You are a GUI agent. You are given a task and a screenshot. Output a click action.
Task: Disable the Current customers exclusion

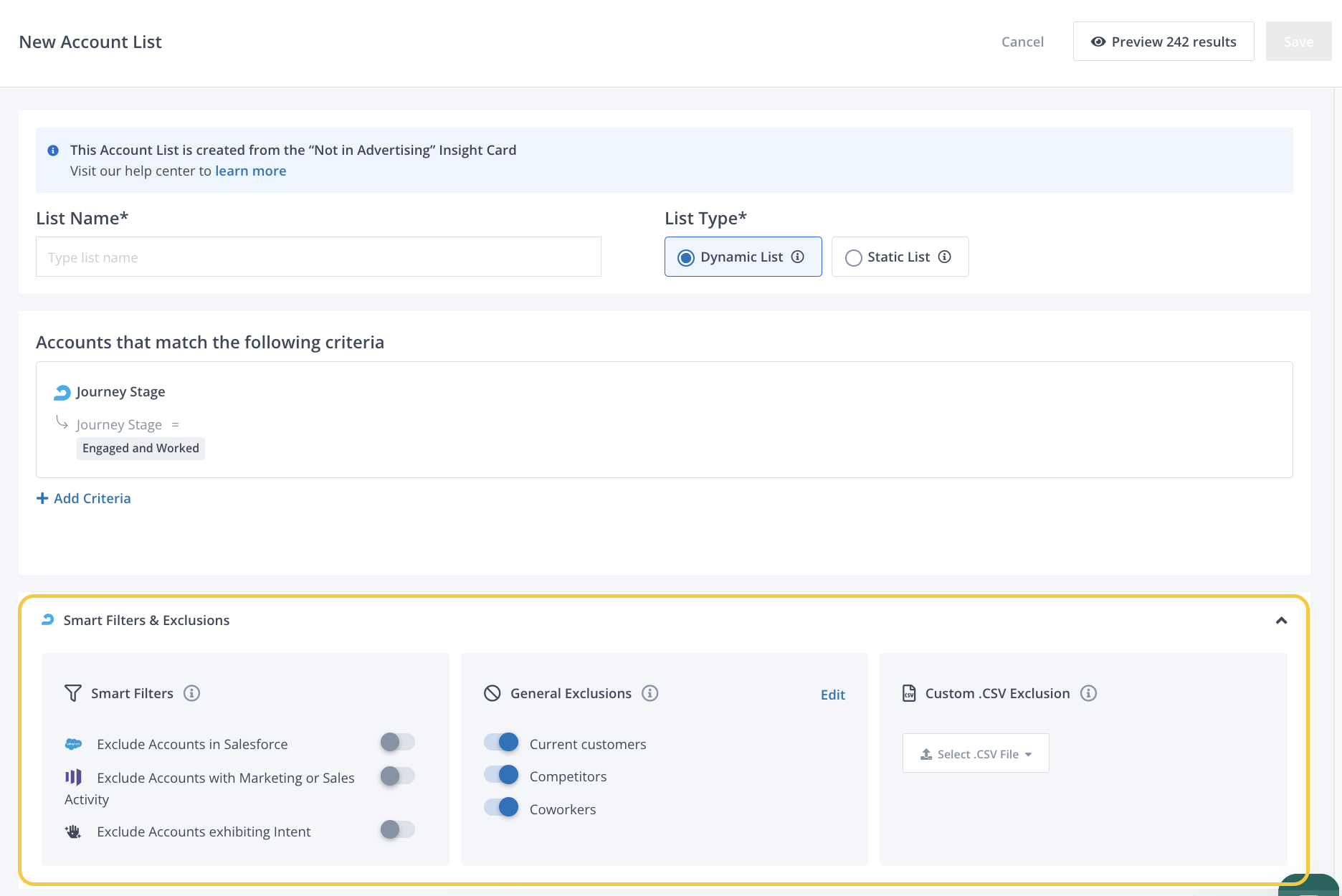coord(501,742)
